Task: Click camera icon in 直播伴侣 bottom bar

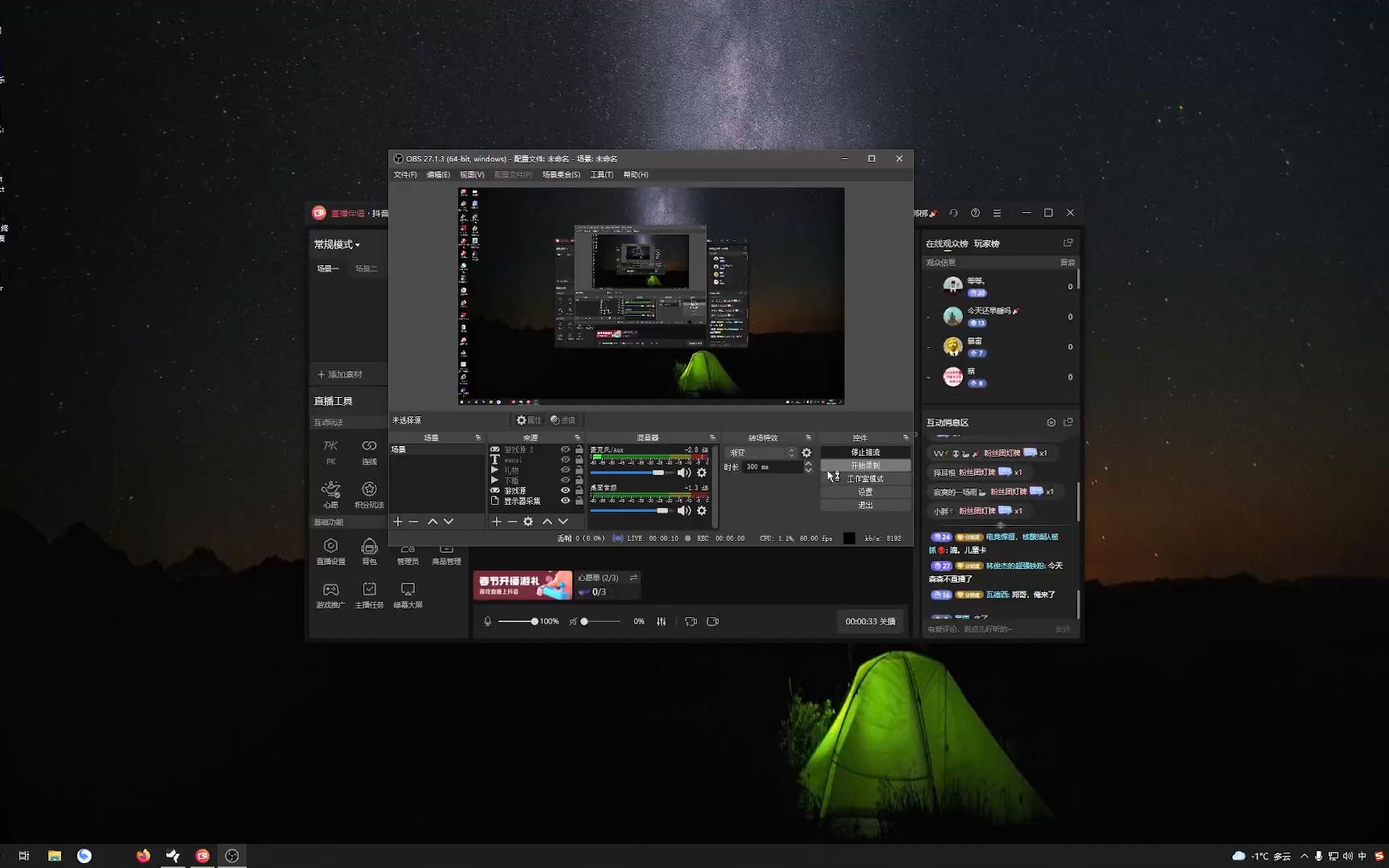Action: pyautogui.click(x=712, y=621)
